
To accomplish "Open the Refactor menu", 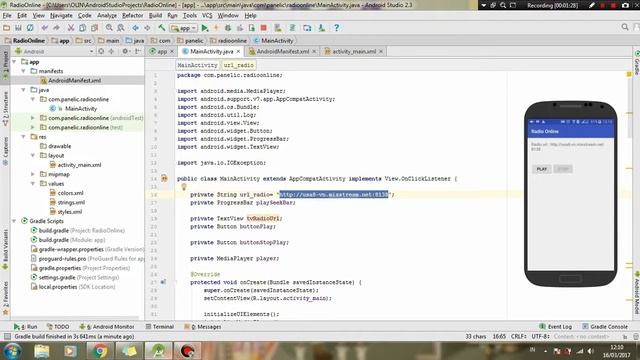I will click(133, 16).
